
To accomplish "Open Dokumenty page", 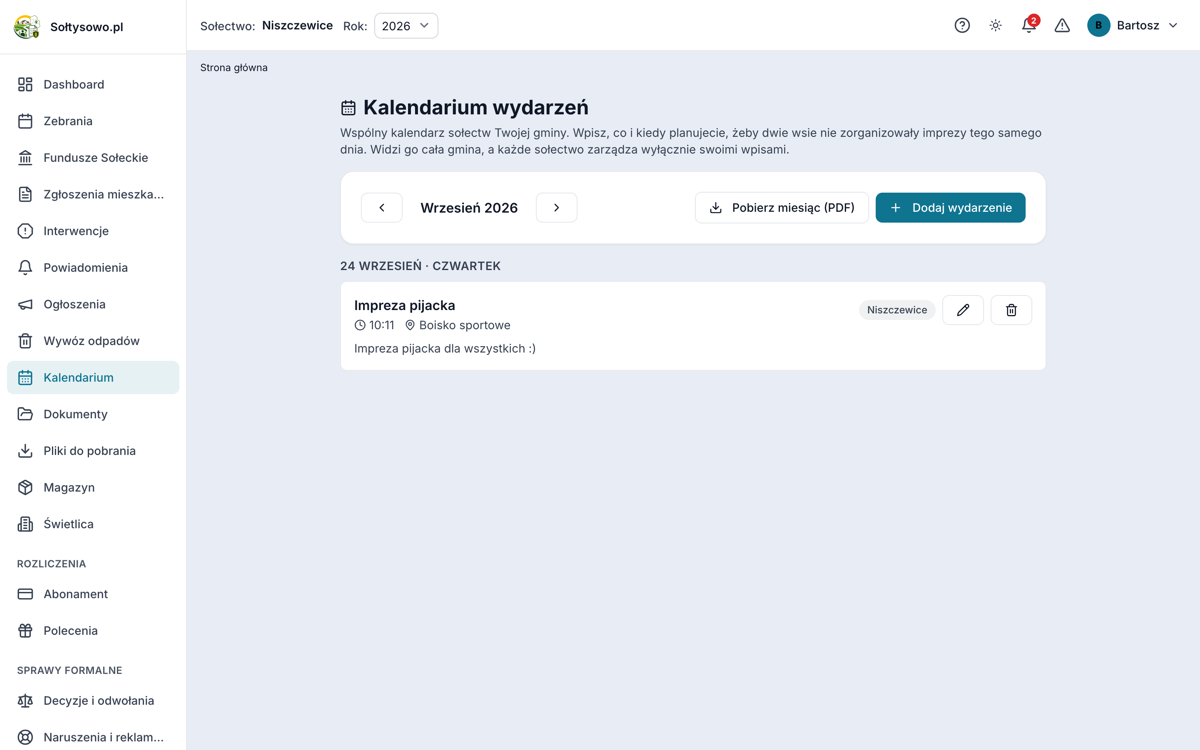I will (x=93, y=414).
